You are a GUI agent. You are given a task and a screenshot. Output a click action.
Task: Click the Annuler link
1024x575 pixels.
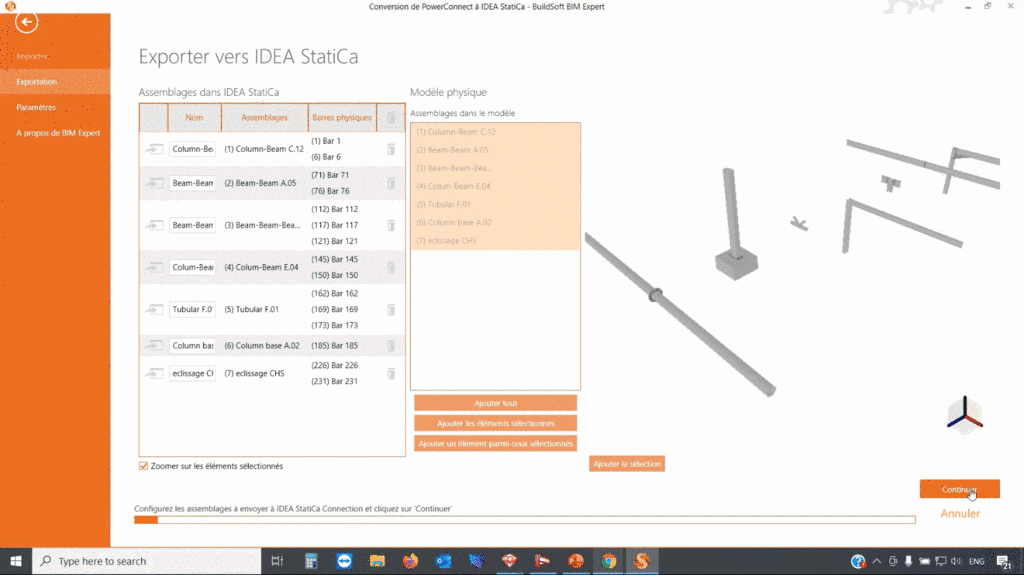point(960,514)
